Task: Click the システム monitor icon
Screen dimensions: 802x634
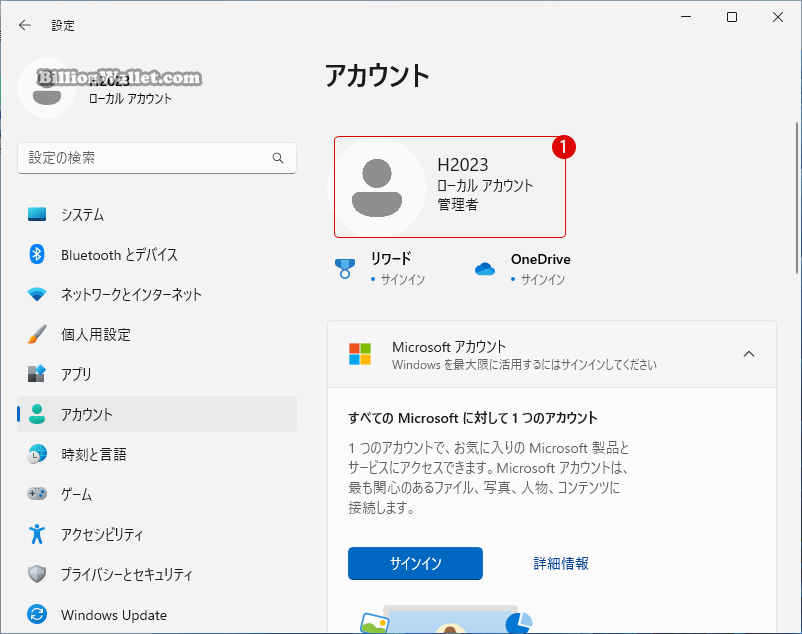Action: (37, 214)
